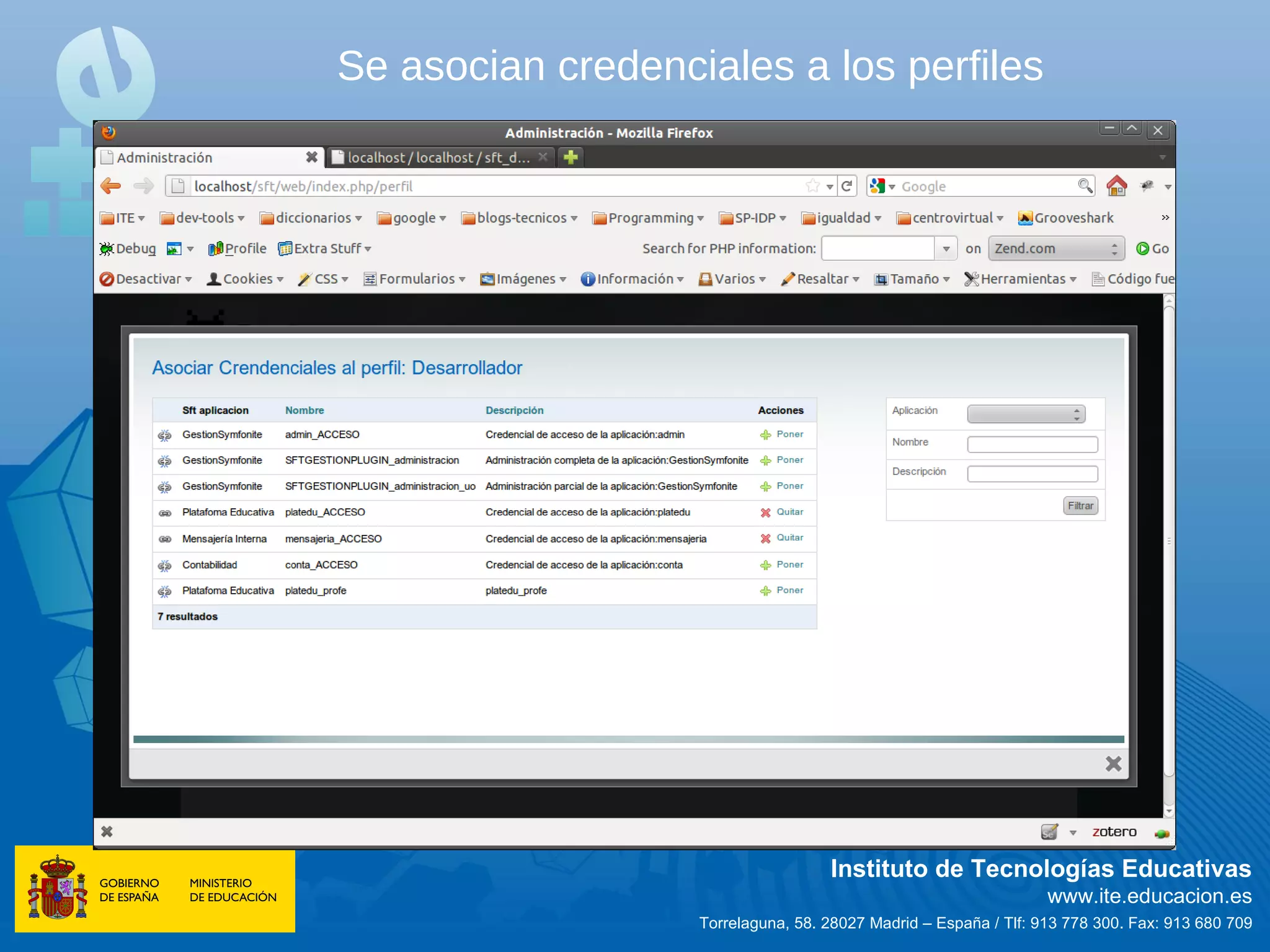Viewport: 1270px width, 952px height.
Task: Switch to the localhost / sft_d... tab
Action: (439, 157)
